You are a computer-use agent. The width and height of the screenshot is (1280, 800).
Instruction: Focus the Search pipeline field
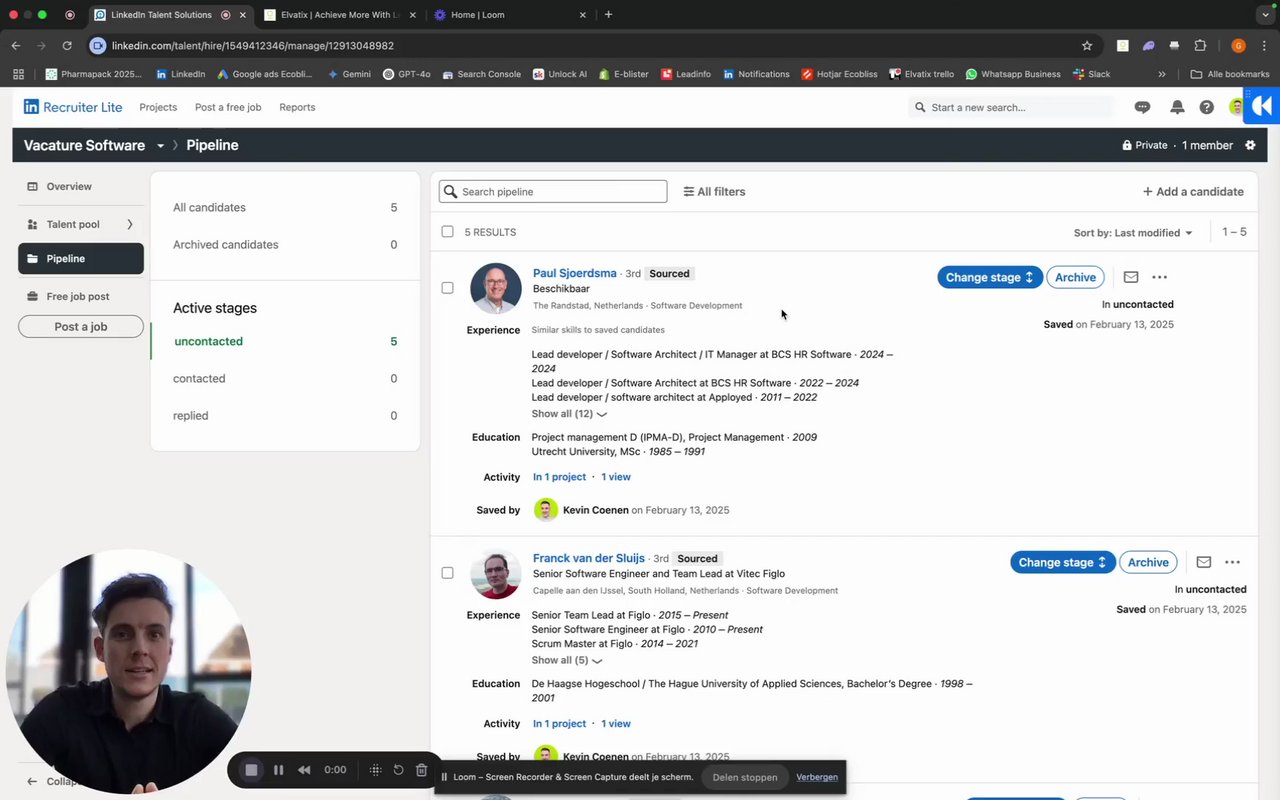(x=553, y=191)
